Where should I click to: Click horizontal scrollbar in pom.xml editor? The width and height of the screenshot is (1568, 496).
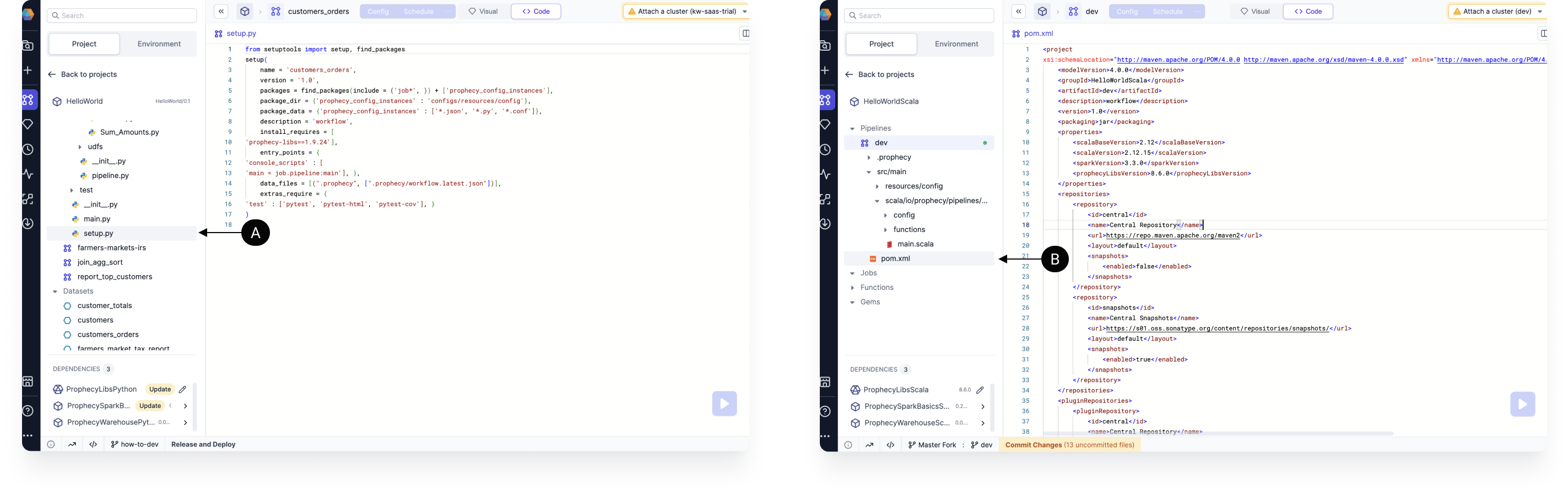[x=1218, y=433]
